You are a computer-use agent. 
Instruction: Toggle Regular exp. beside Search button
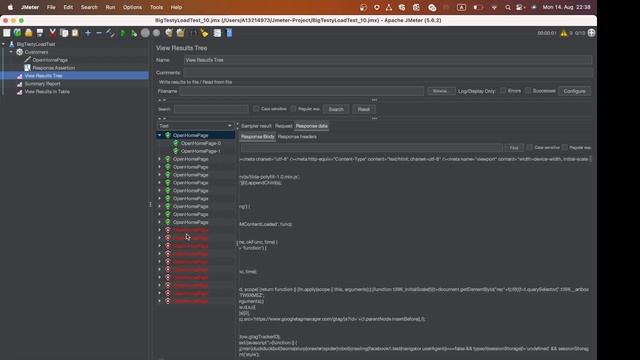(x=293, y=109)
